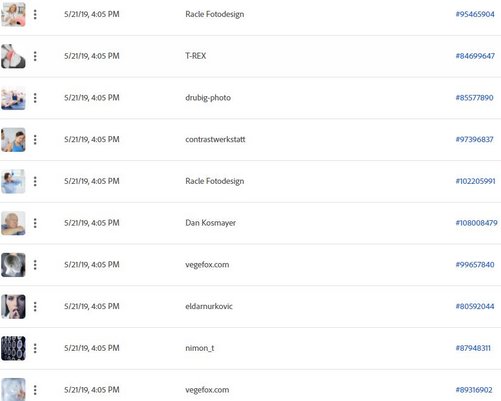Open the three-dot menu for the T-REX row
The image size is (501, 401).
point(35,56)
